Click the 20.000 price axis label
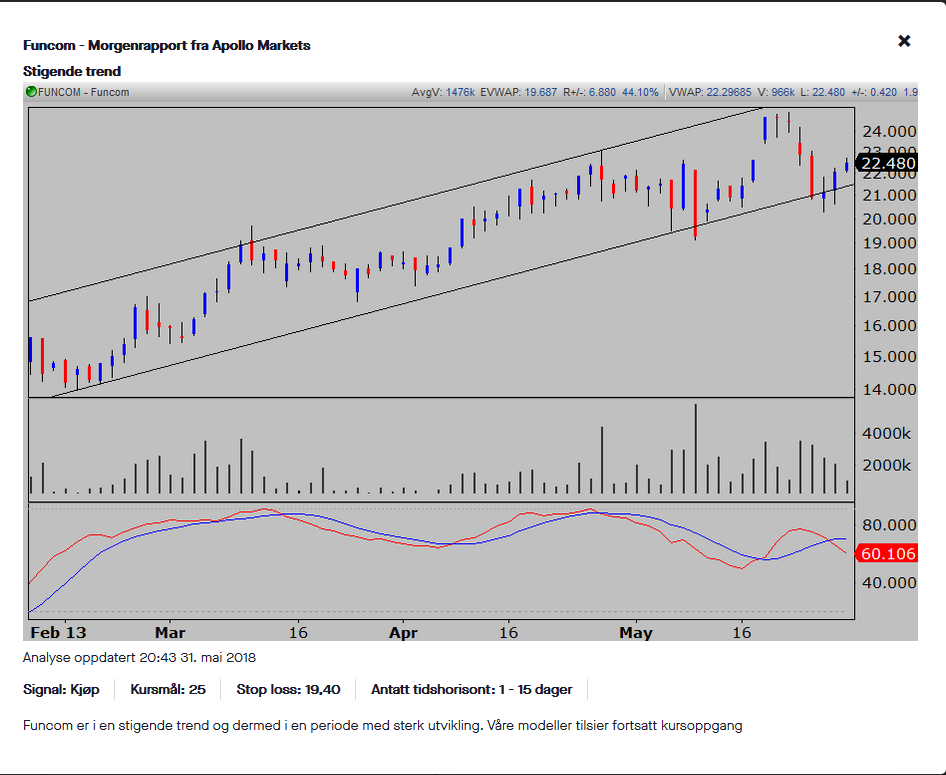946x775 pixels. tap(889, 219)
